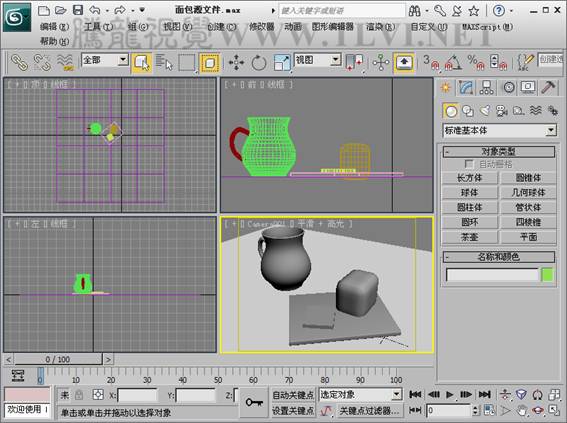Create a 圆柱体 primitive
This screenshot has height=423, width=567.
click(x=470, y=208)
